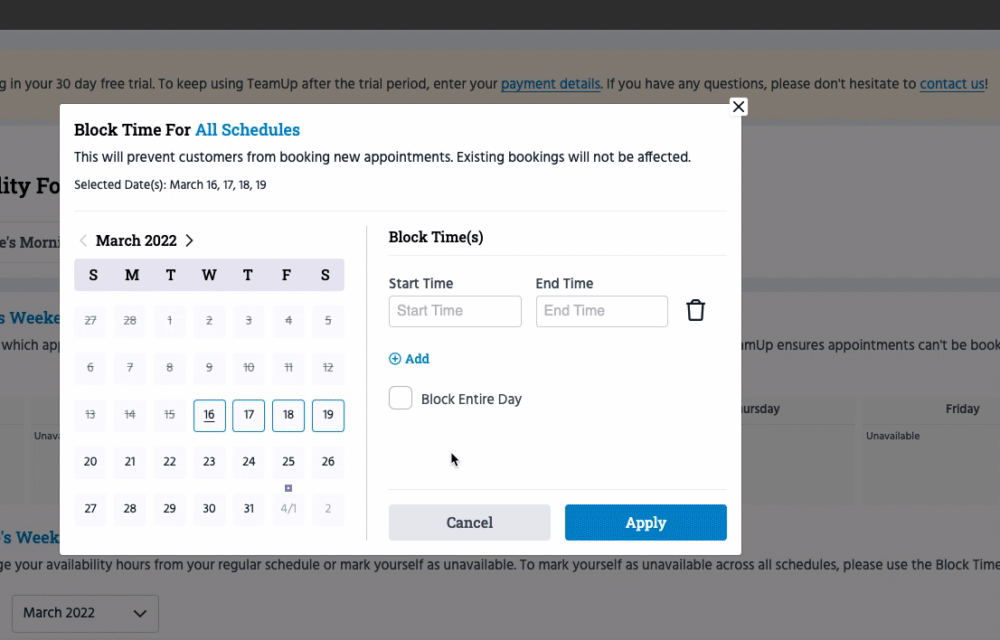
Task: Deselect March 19 in calendar
Action: [328, 415]
